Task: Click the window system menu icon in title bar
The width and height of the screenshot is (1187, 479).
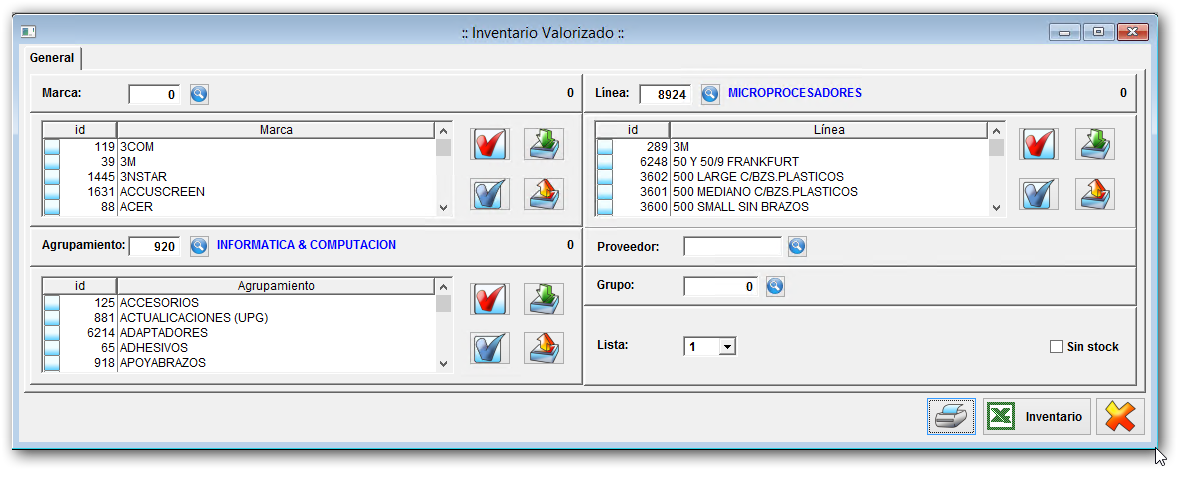Action: [29, 33]
